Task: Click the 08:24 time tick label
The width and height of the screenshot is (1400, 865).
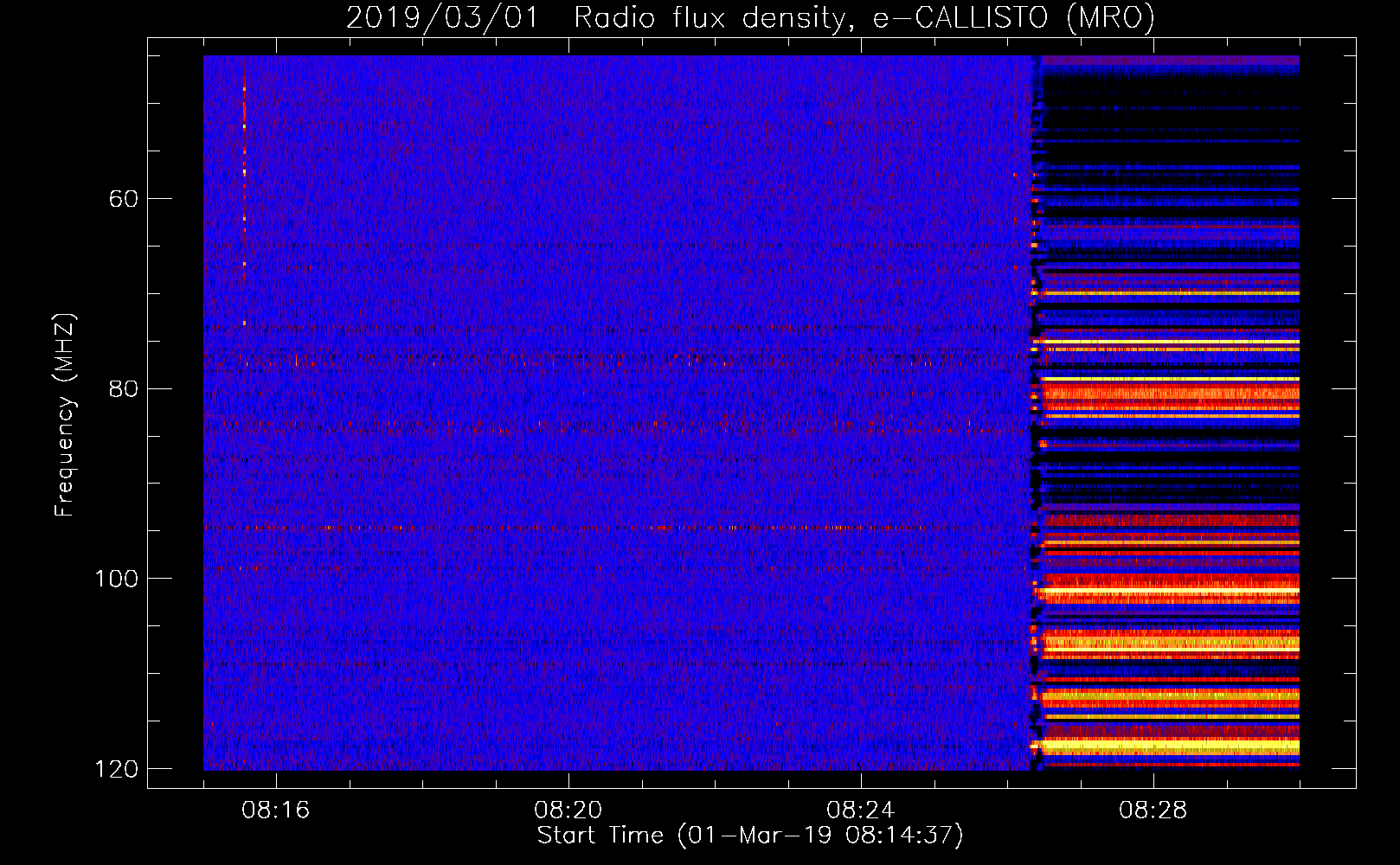Action: 861,811
